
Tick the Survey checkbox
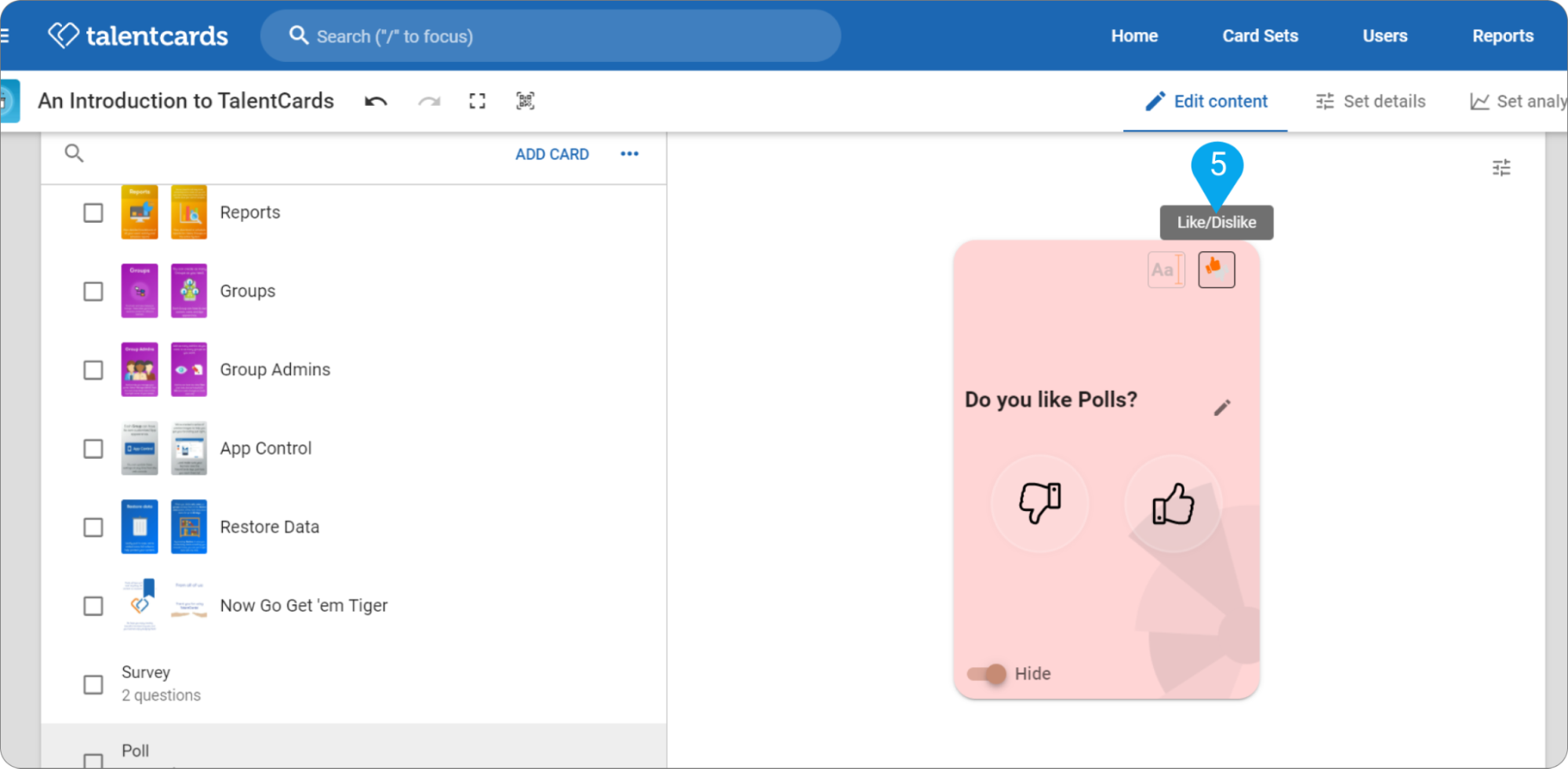point(93,684)
